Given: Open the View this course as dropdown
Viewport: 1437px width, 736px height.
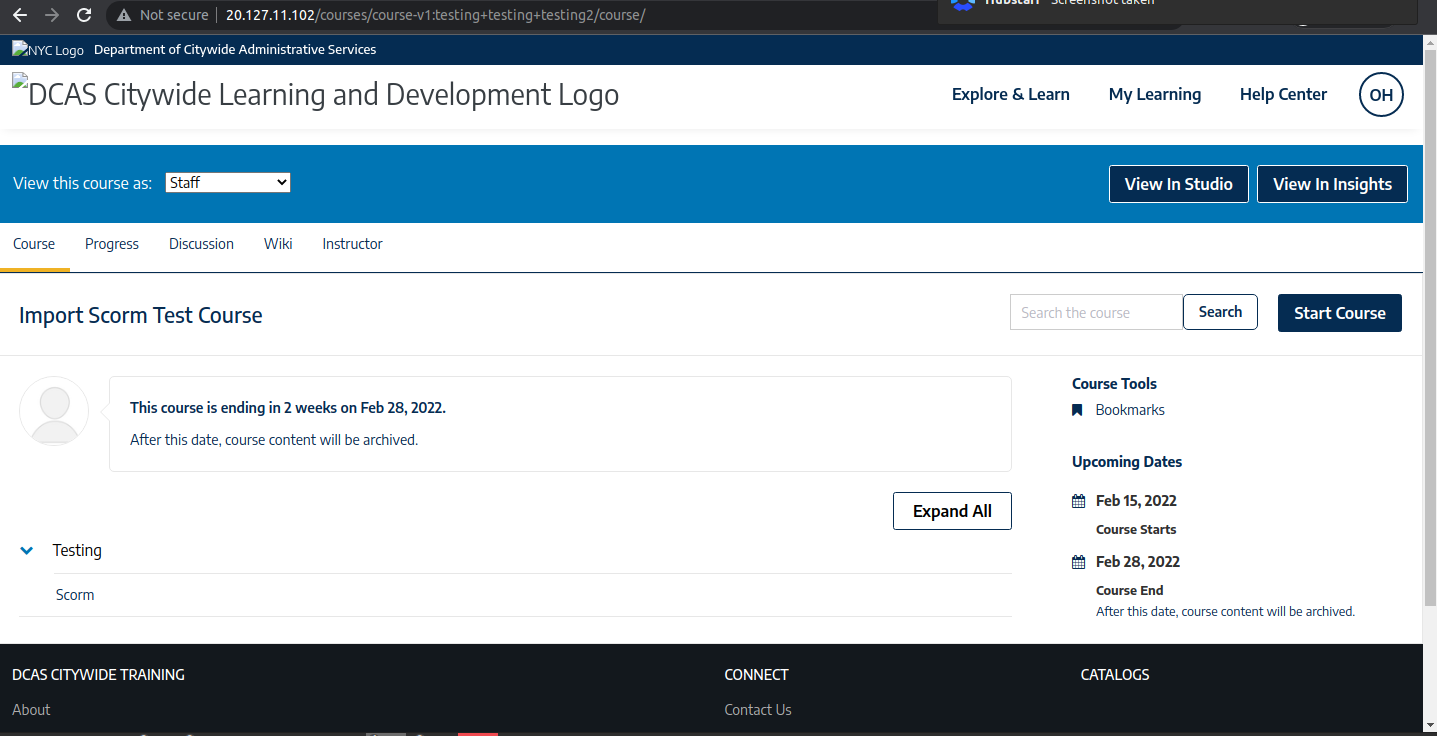Looking at the screenshot, I should [x=228, y=182].
